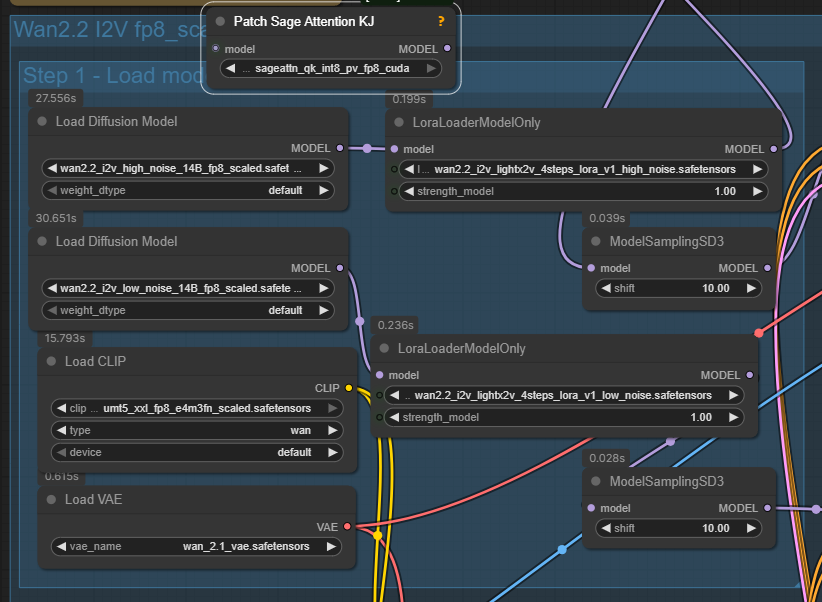Open the wan2.2_i2v_high_noise_14B_fp8_scaled model dropdown
This screenshot has width=822, height=602.
tap(188, 168)
